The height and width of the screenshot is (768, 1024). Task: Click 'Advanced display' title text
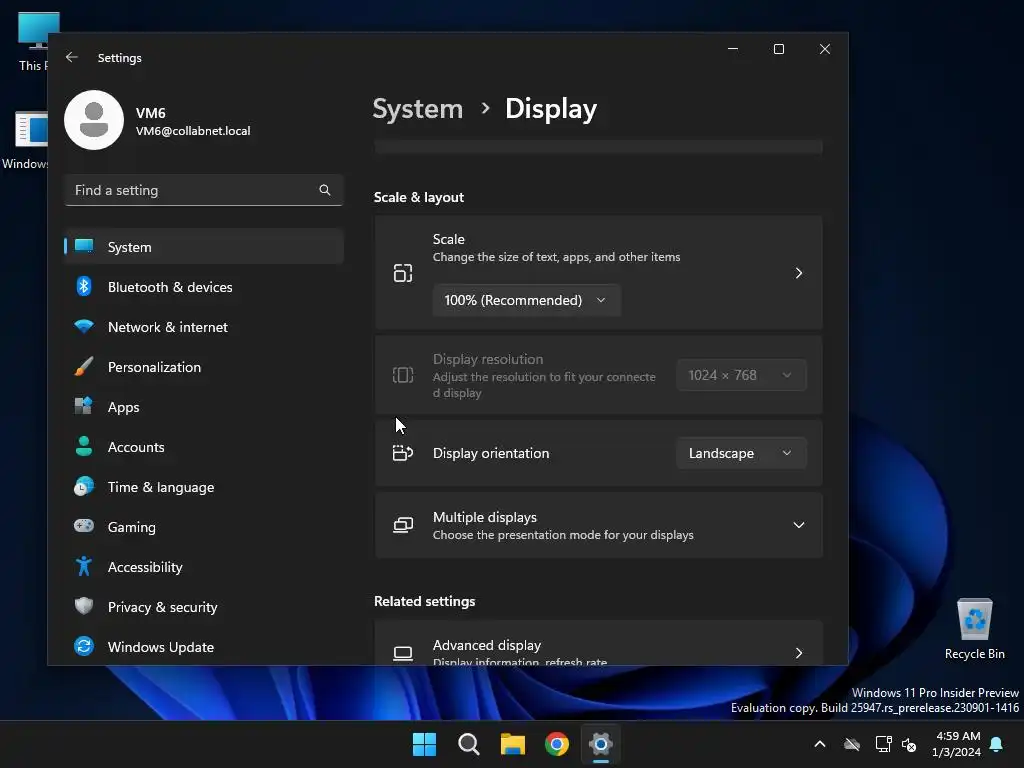coord(487,645)
